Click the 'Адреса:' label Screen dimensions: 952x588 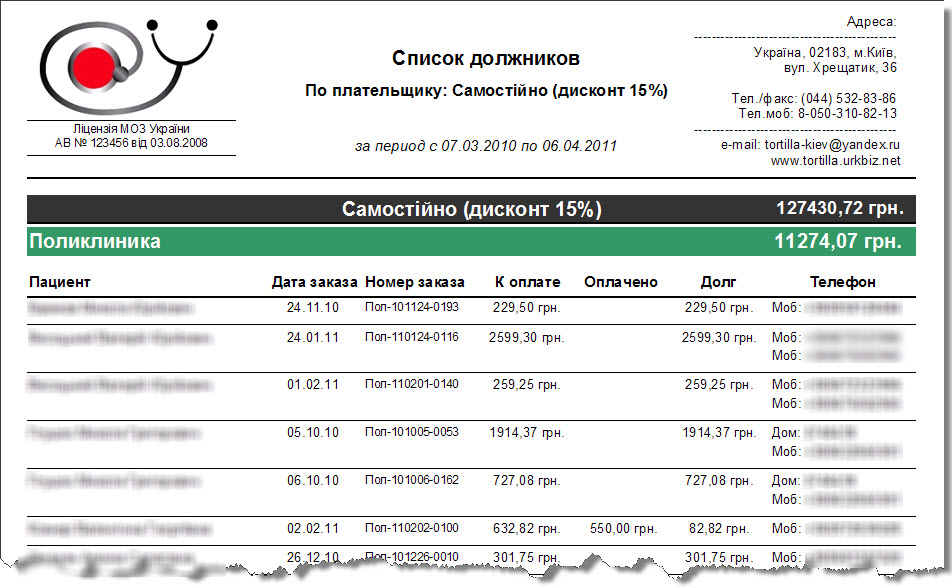(871, 22)
